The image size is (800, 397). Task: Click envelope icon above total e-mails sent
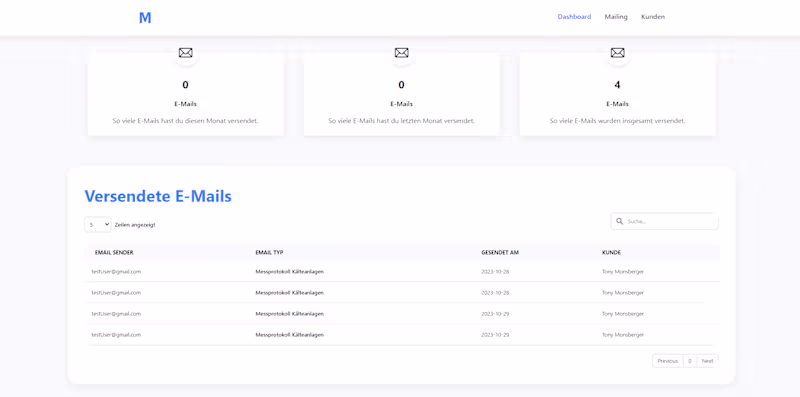(x=617, y=53)
